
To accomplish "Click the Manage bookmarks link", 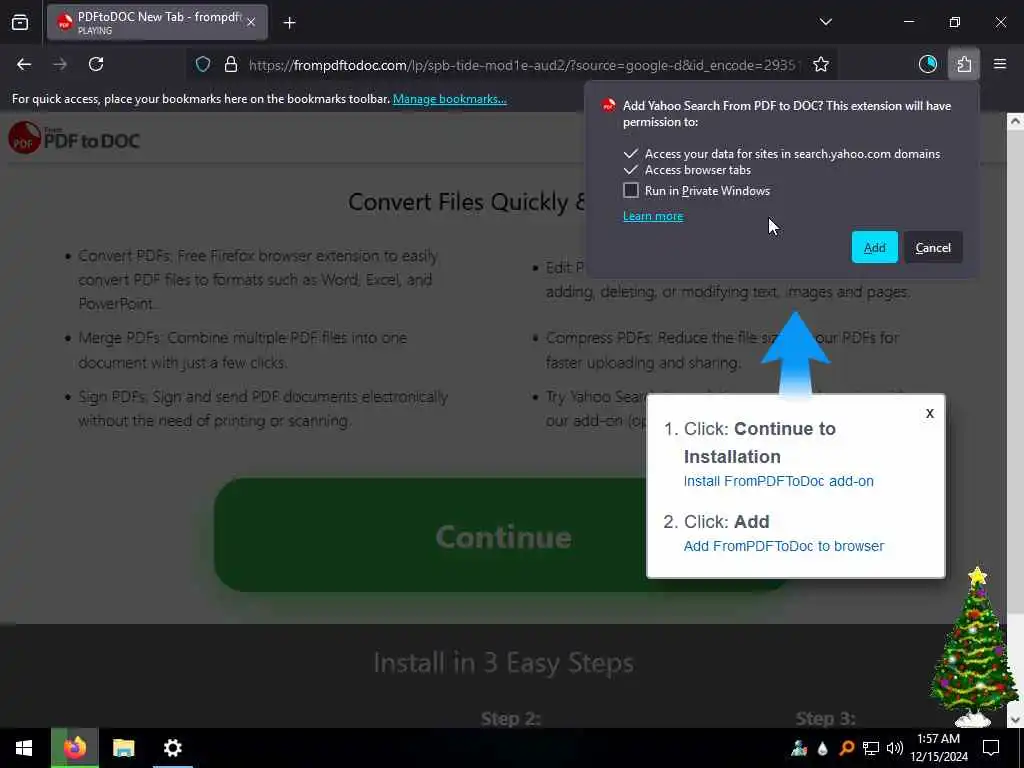I will pos(449,99).
